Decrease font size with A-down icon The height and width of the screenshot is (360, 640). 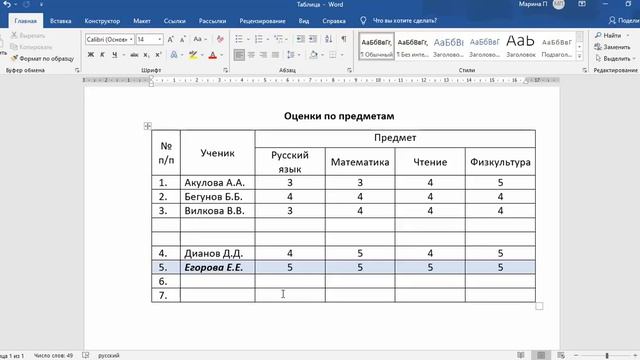[x=182, y=39]
